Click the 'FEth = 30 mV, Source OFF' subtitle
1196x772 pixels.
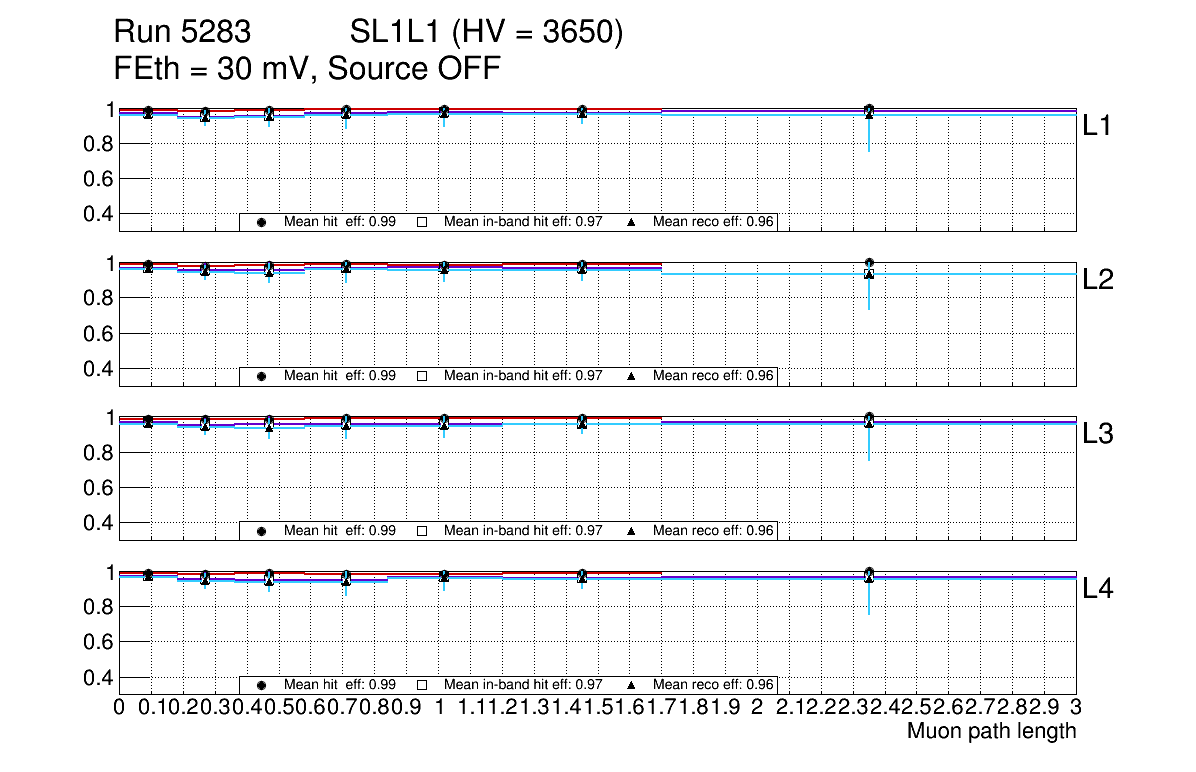tap(307, 69)
